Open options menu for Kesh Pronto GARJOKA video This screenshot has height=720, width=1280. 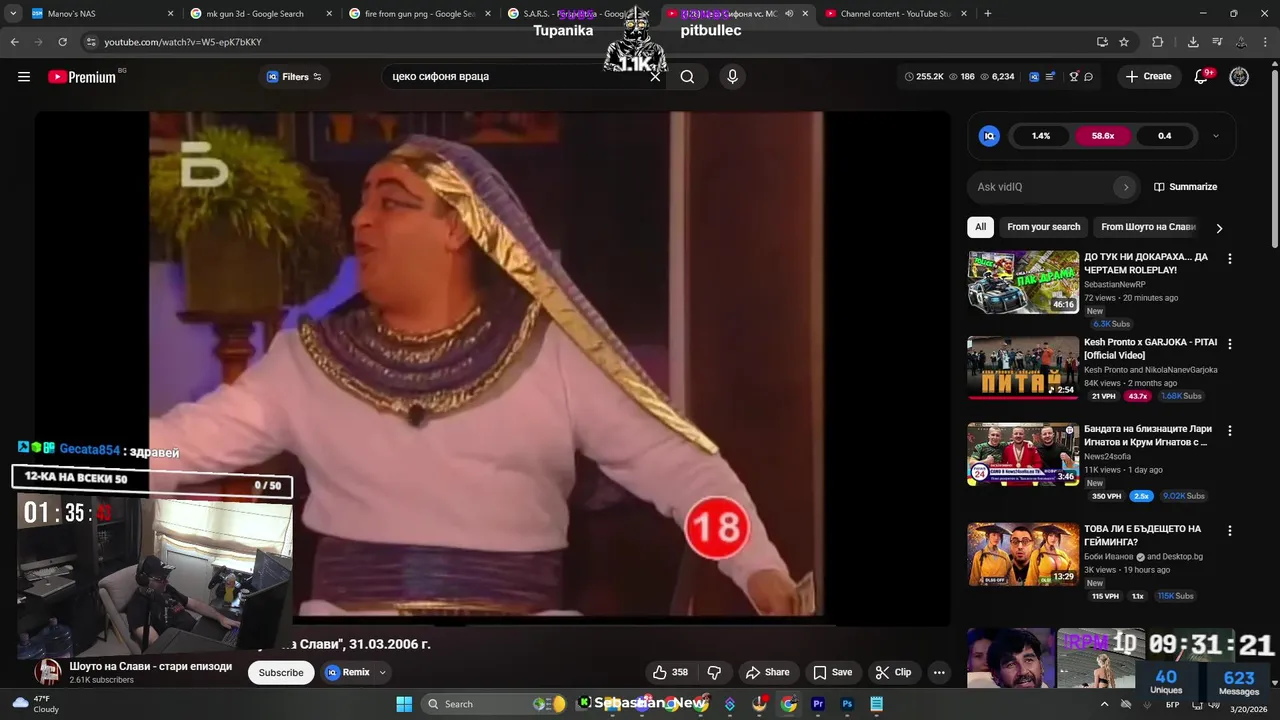(1230, 344)
